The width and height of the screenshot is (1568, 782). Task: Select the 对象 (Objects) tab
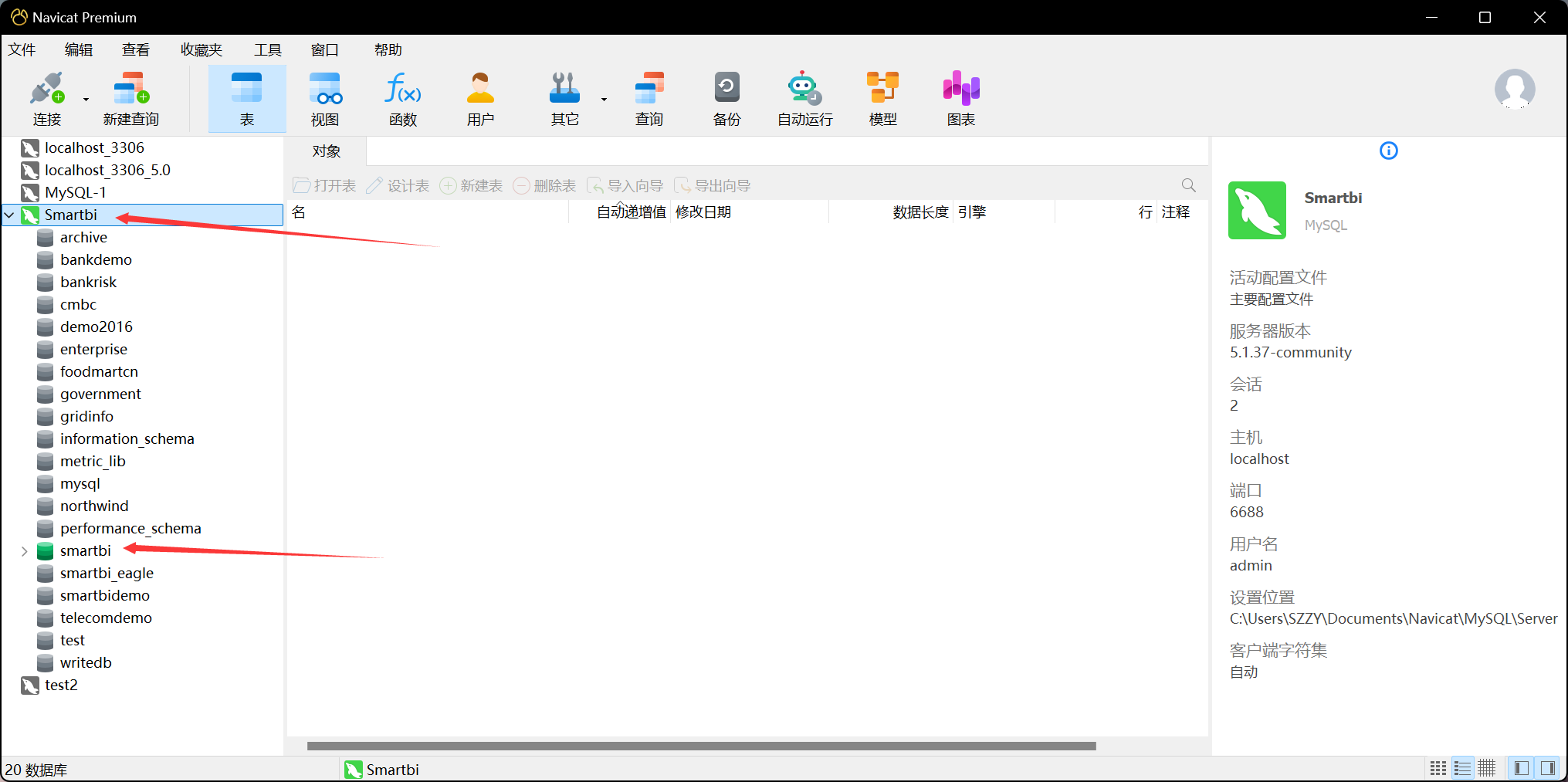tap(327, 151)
